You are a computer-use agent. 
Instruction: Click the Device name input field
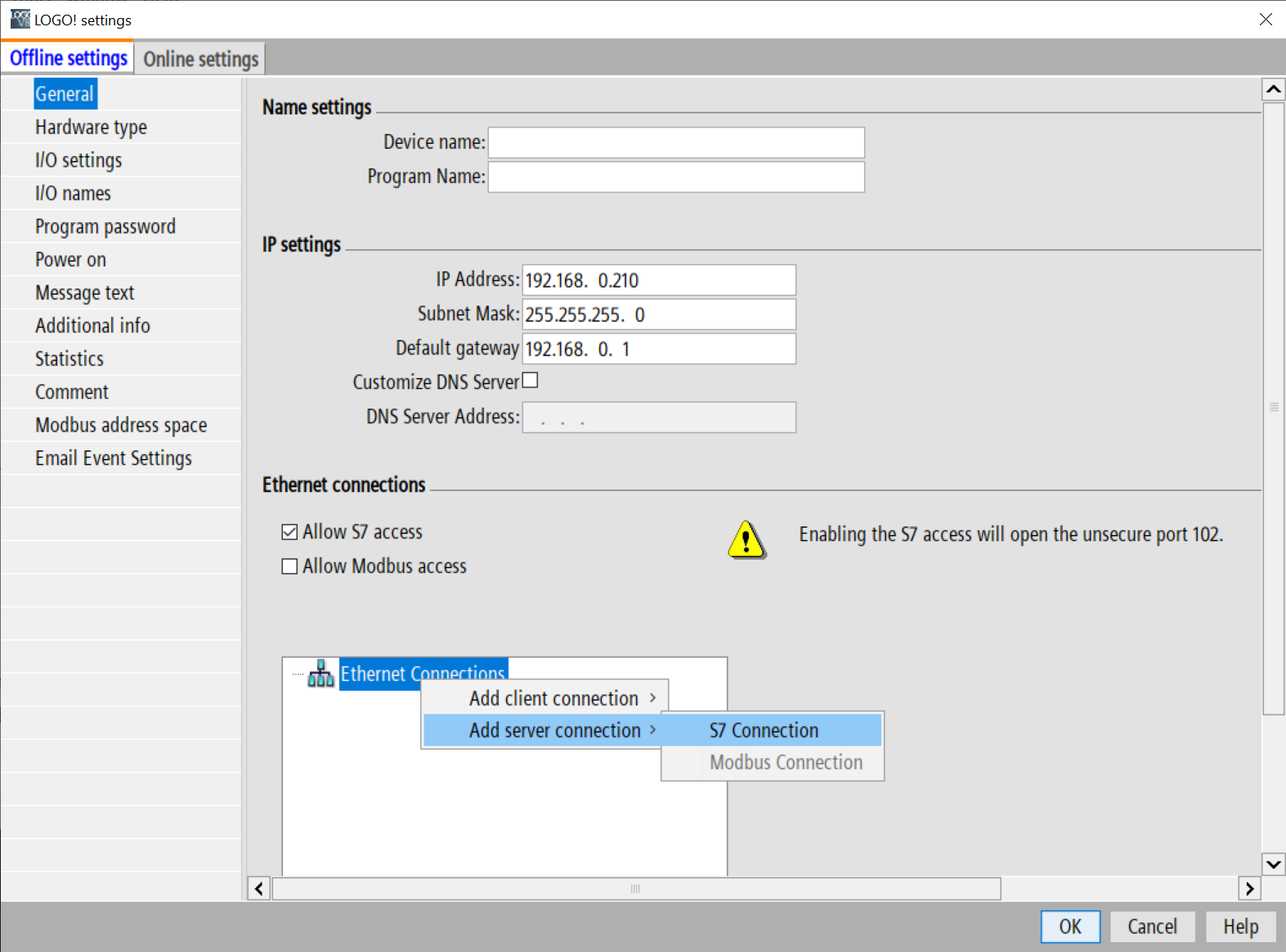point(676,142)
